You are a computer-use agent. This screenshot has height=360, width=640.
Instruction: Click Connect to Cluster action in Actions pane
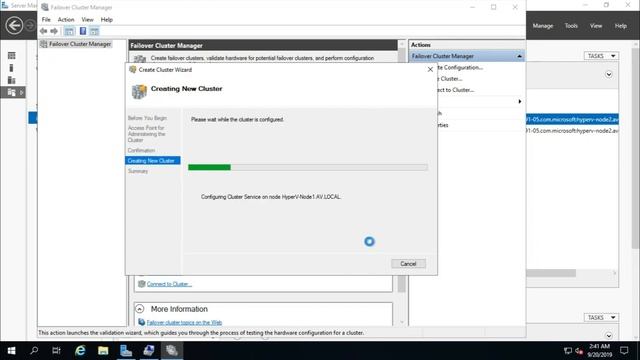[456, 90]
